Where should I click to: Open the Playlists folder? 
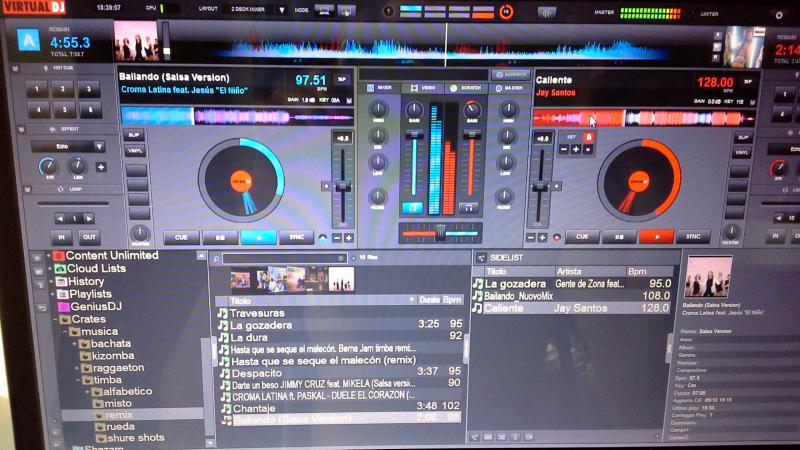point(84,294)
